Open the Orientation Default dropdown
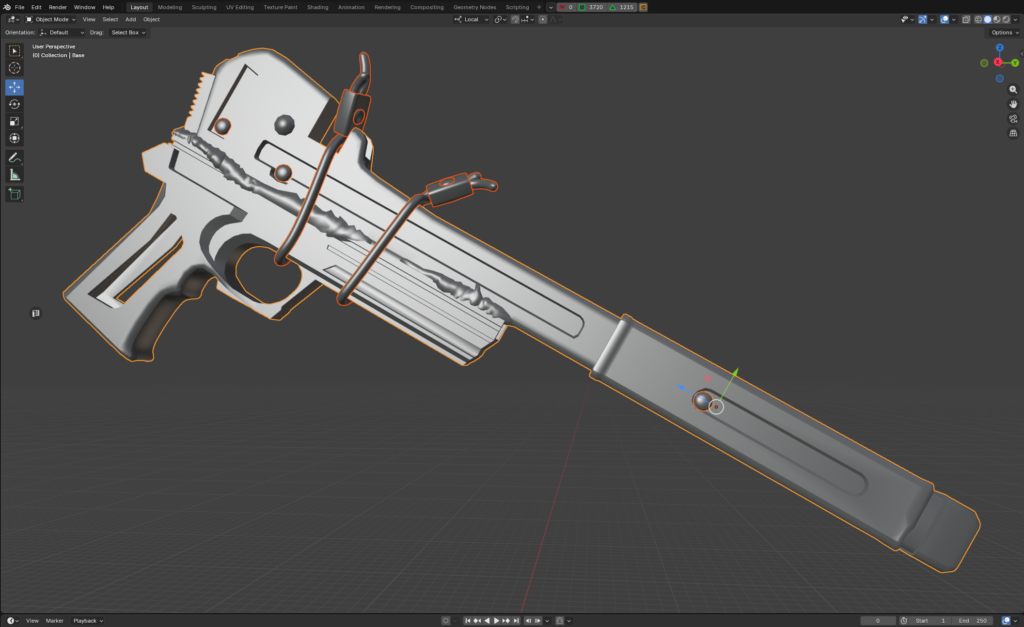 pyautogui.click(x=65, y=32)
